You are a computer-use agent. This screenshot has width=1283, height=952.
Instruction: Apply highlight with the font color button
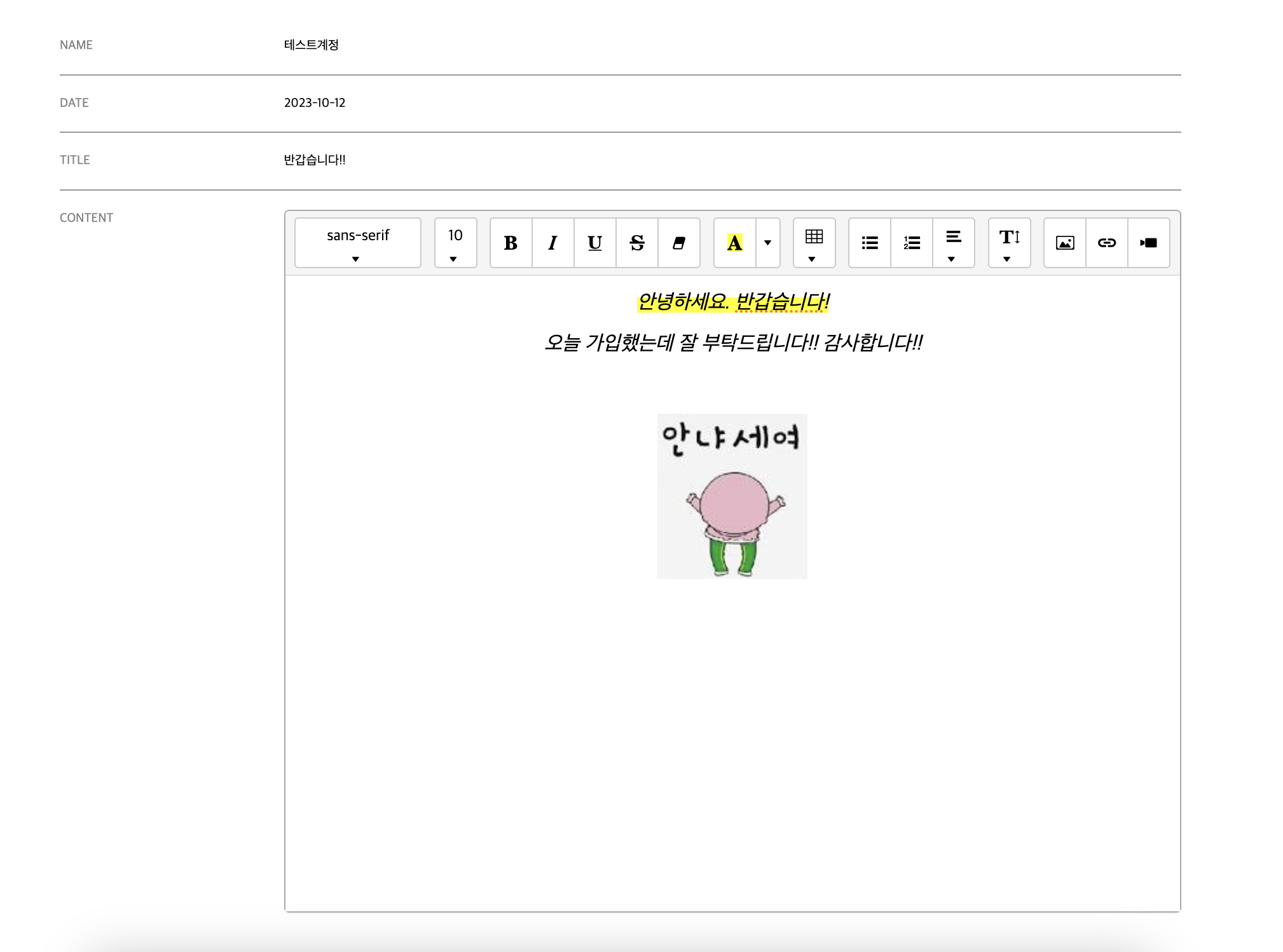pyautogui.click(x=734, y=243)
